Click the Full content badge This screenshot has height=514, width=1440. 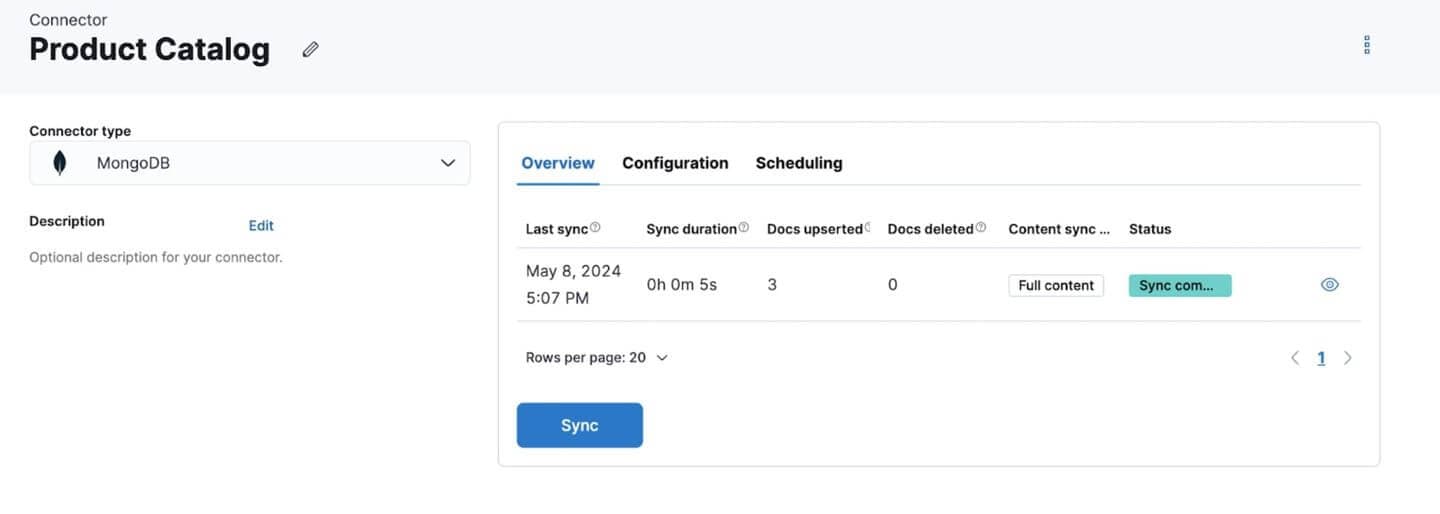[x=1055, y=285]
